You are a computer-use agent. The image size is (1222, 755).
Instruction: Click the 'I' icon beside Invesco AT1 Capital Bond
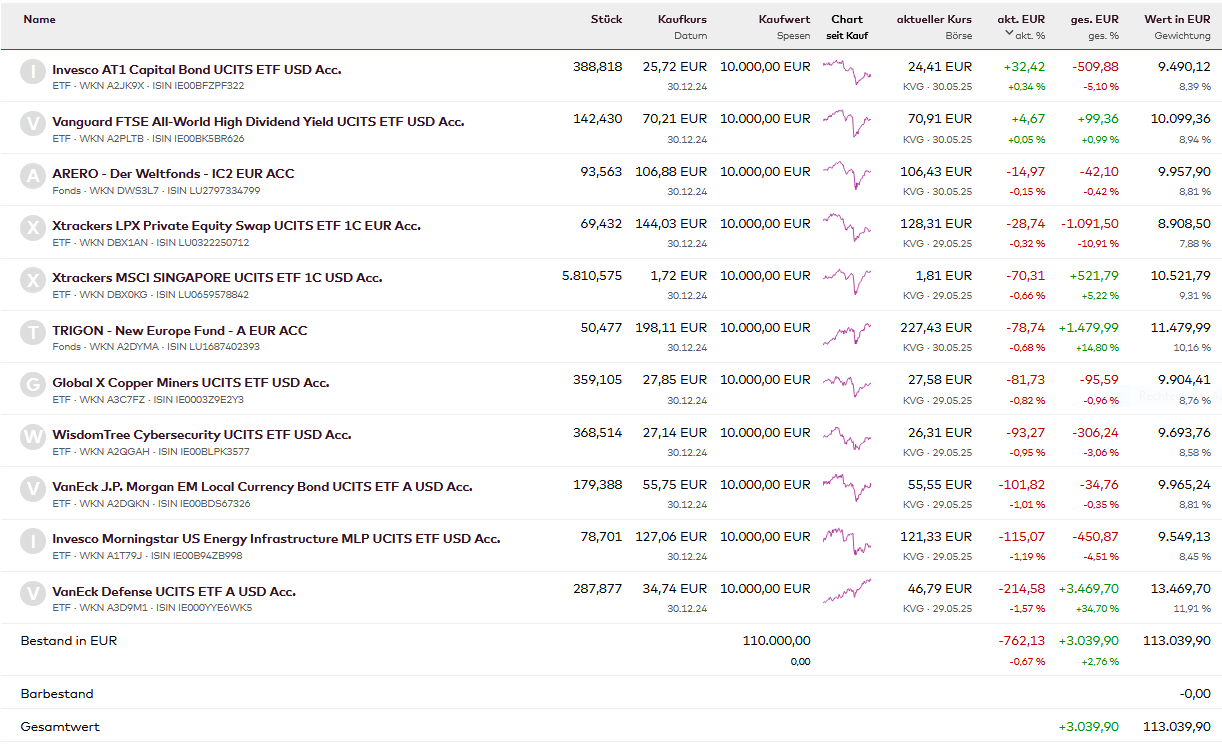[33, 72]
